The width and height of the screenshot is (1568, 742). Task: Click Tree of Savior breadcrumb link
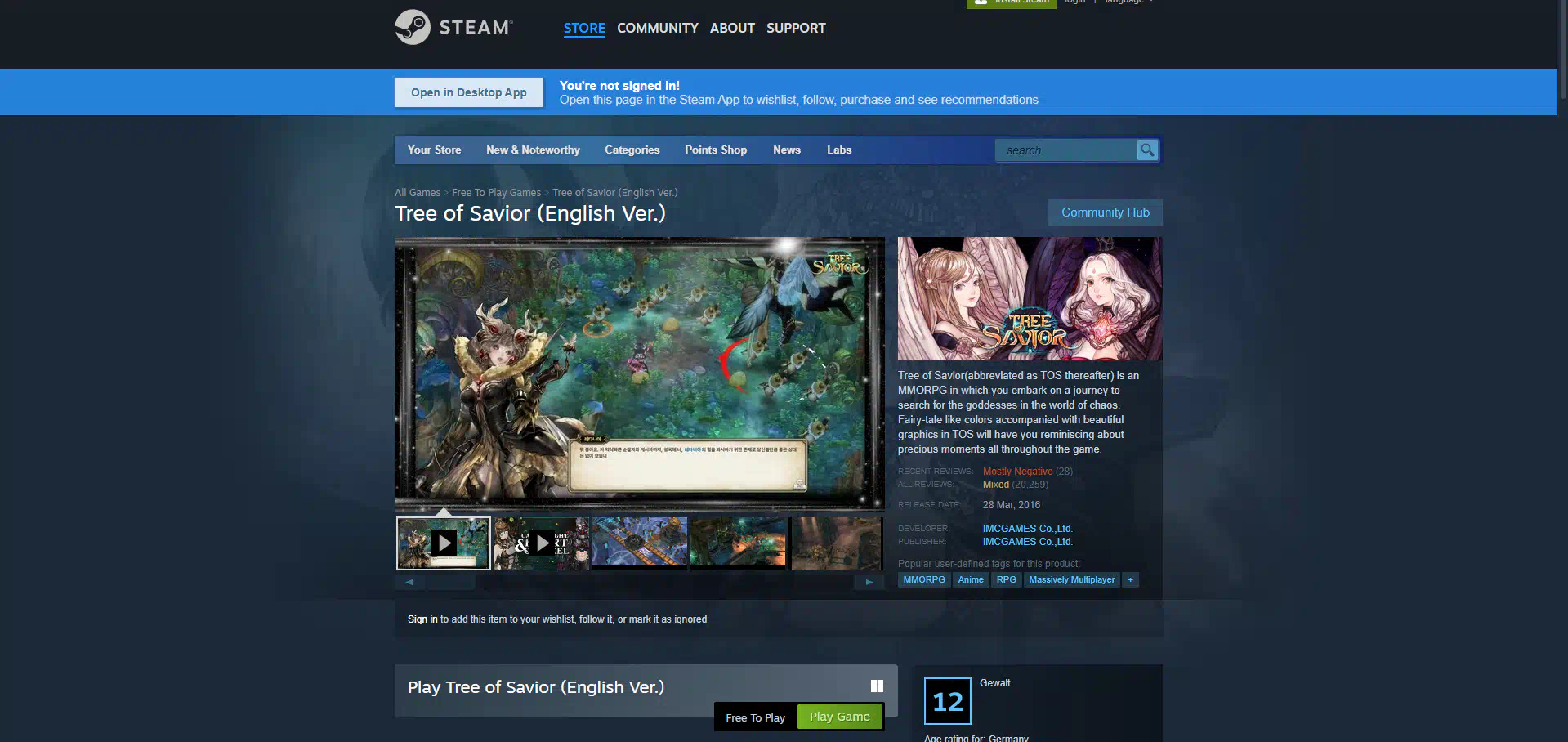(x=615, y=193)
